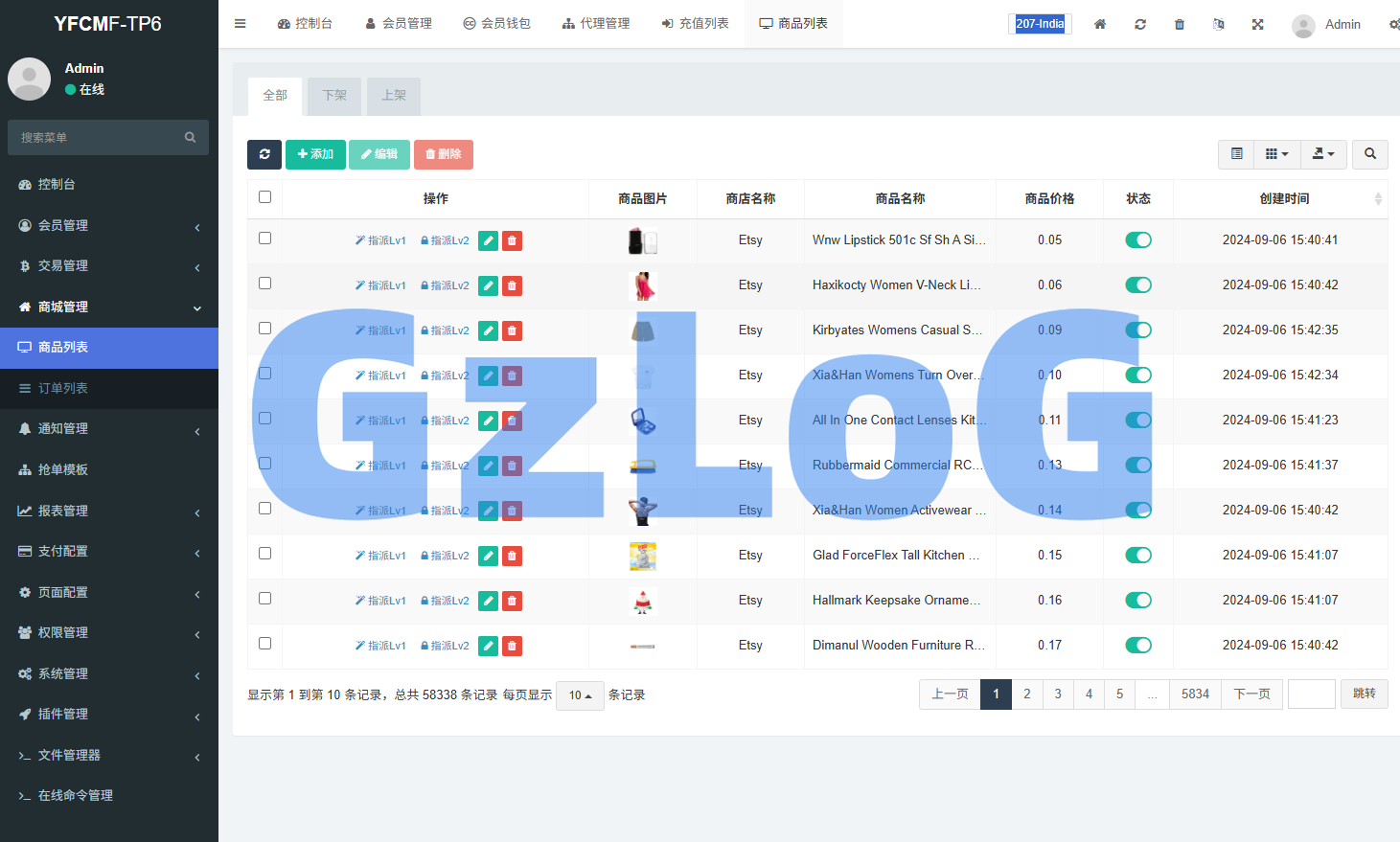This screenshot has width=1400, height=842.
Task: Open the records per page dropdown
Action: pyautogui.click(x=580, y=695)
